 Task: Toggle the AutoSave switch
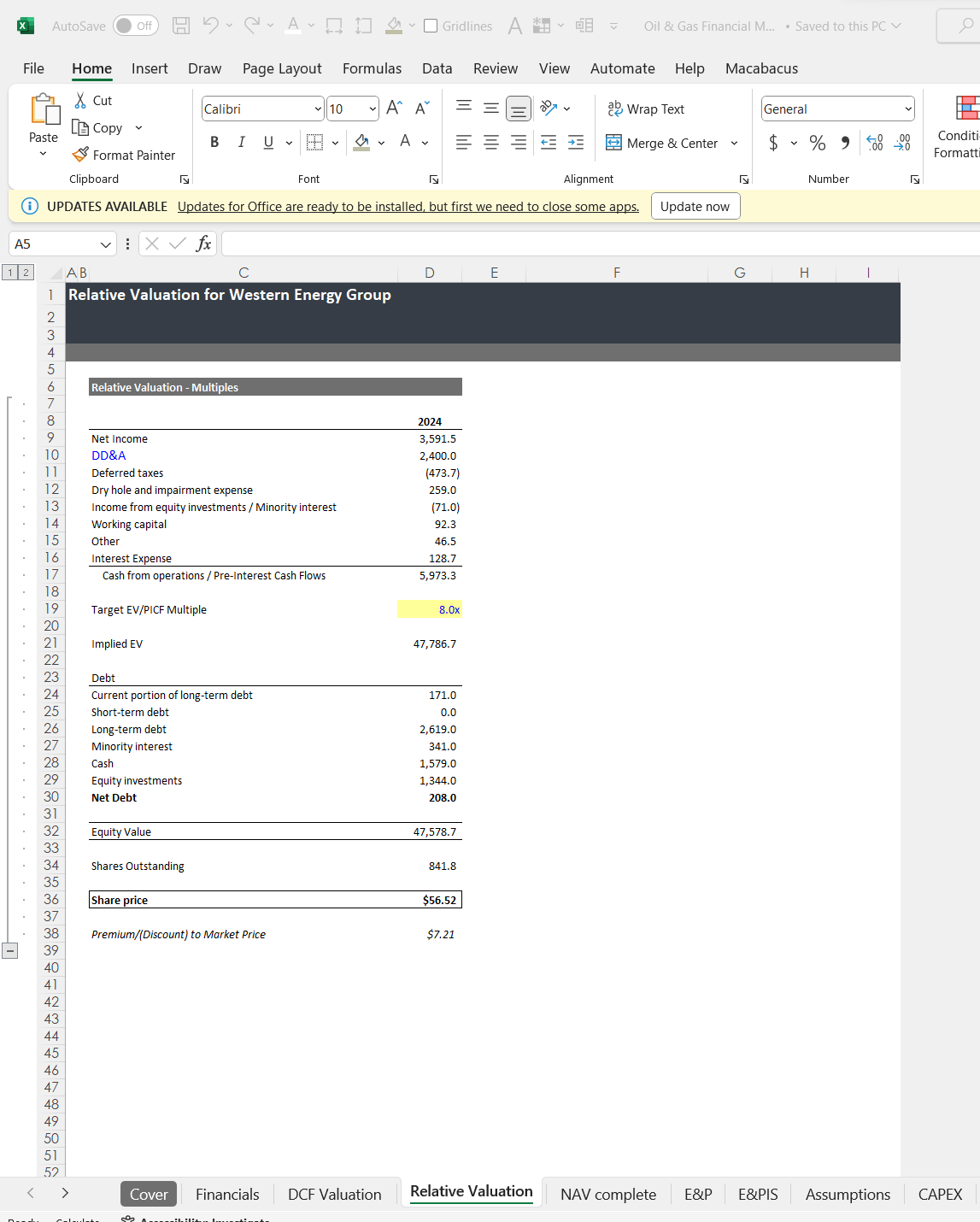point(135,26)
